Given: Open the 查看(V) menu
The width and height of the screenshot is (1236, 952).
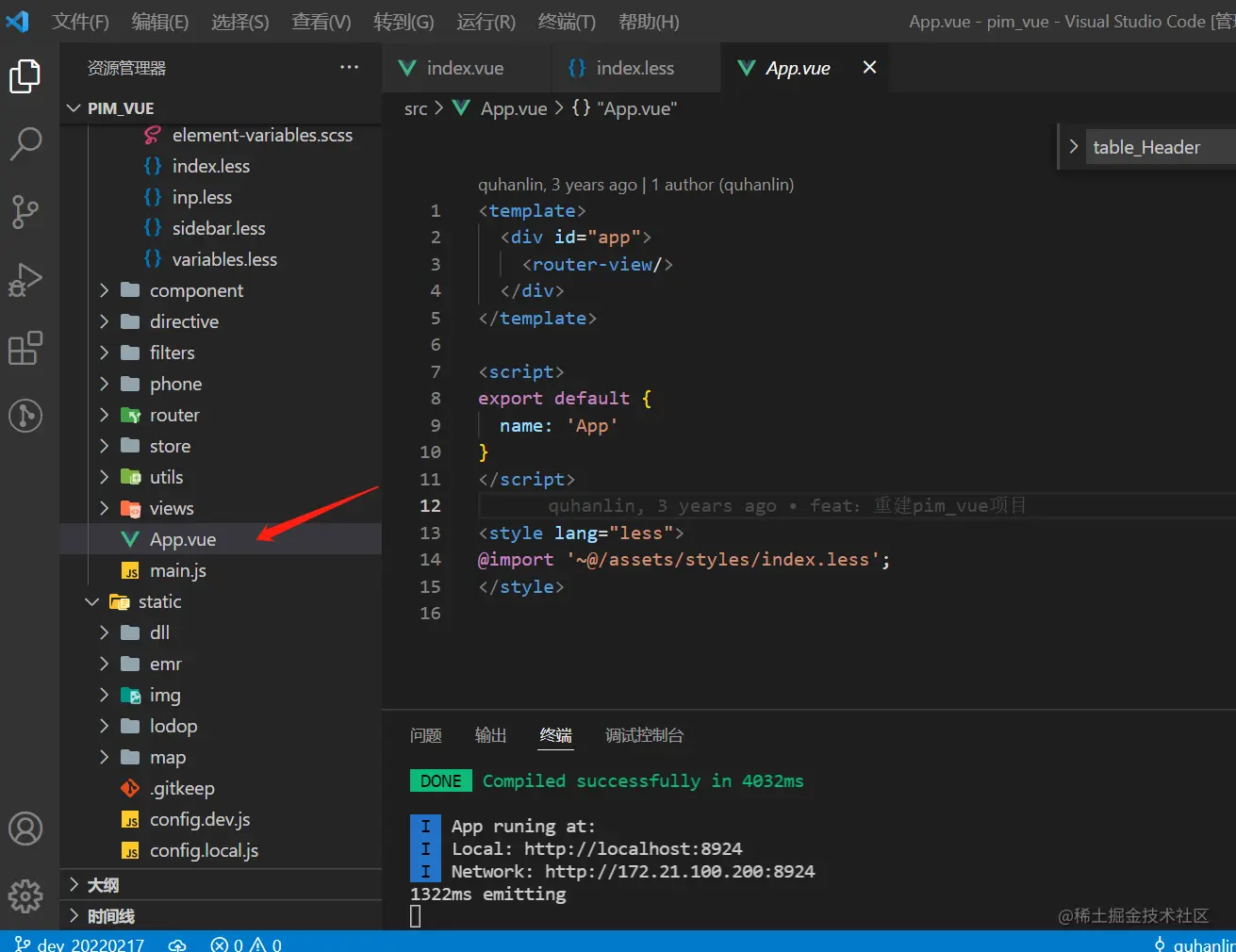Looking at the screenshot, I should pos(321,21).
